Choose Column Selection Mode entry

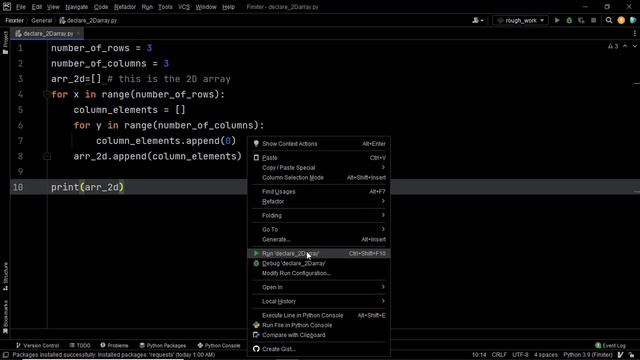(x=319, y=178)
